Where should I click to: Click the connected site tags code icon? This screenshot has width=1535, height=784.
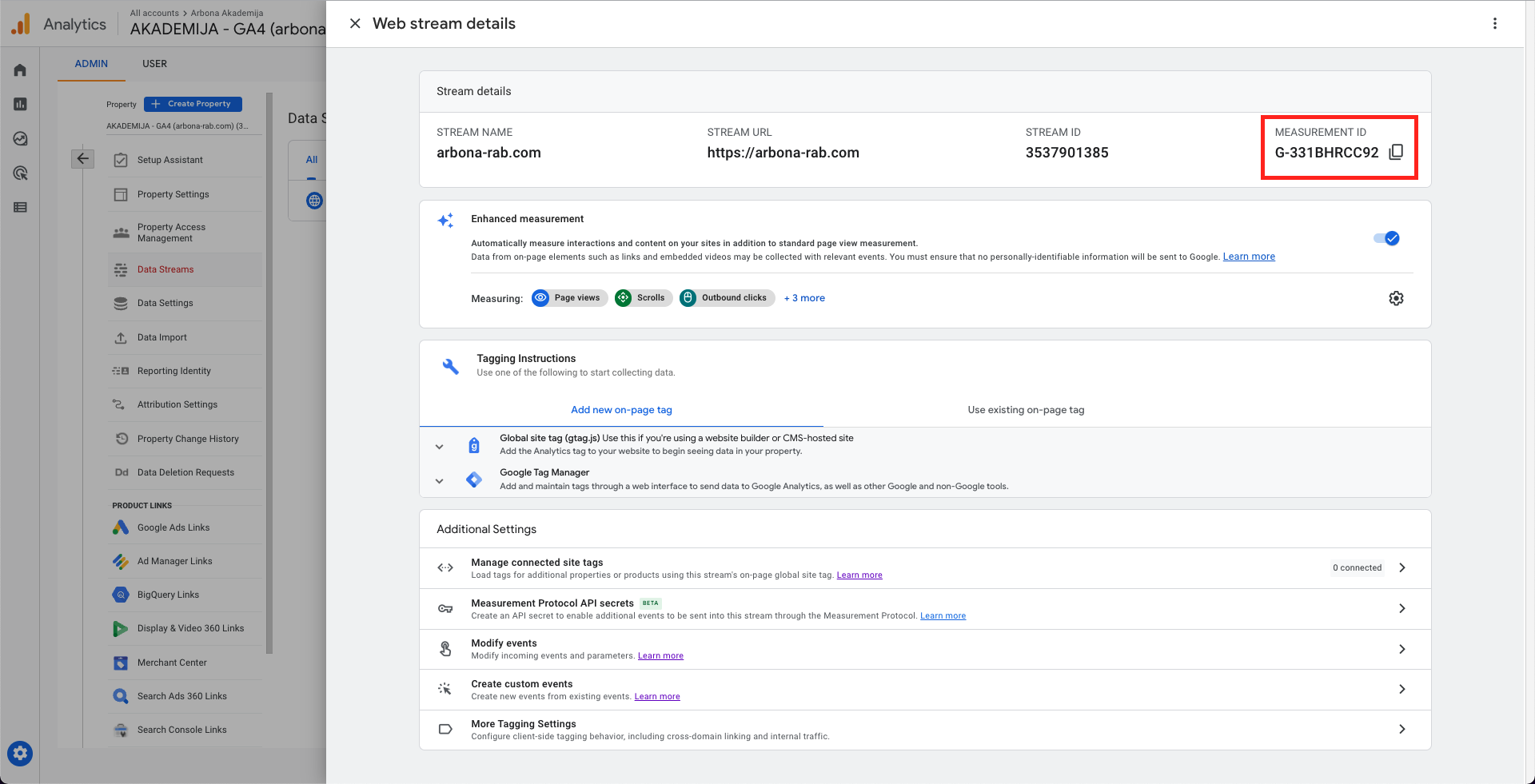click(x=445, y=567)
